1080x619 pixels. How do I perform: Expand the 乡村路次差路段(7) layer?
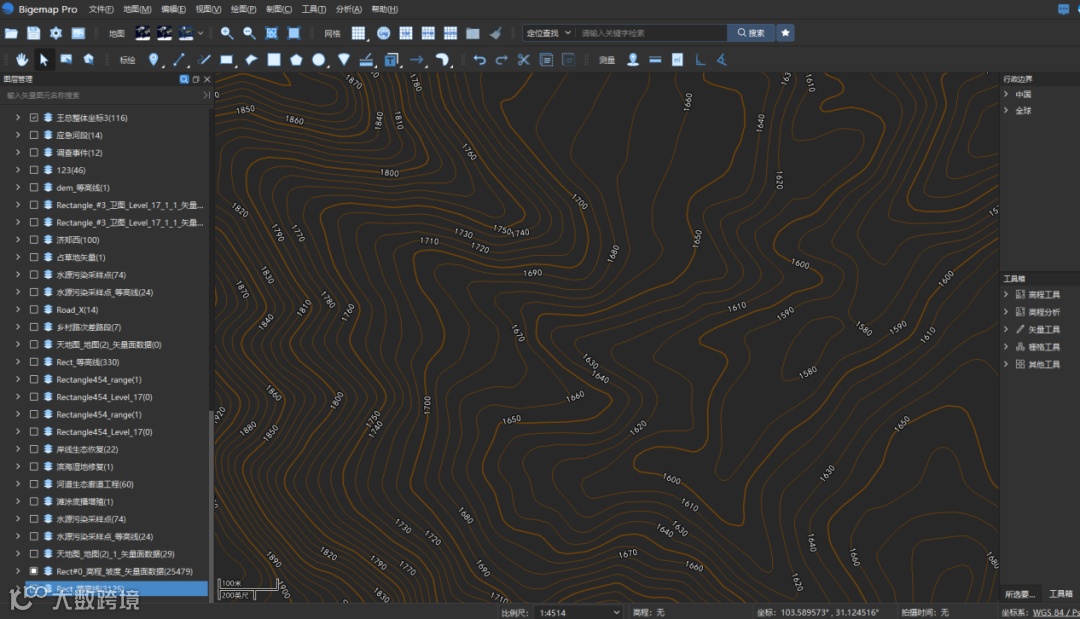tap(18, 327)
